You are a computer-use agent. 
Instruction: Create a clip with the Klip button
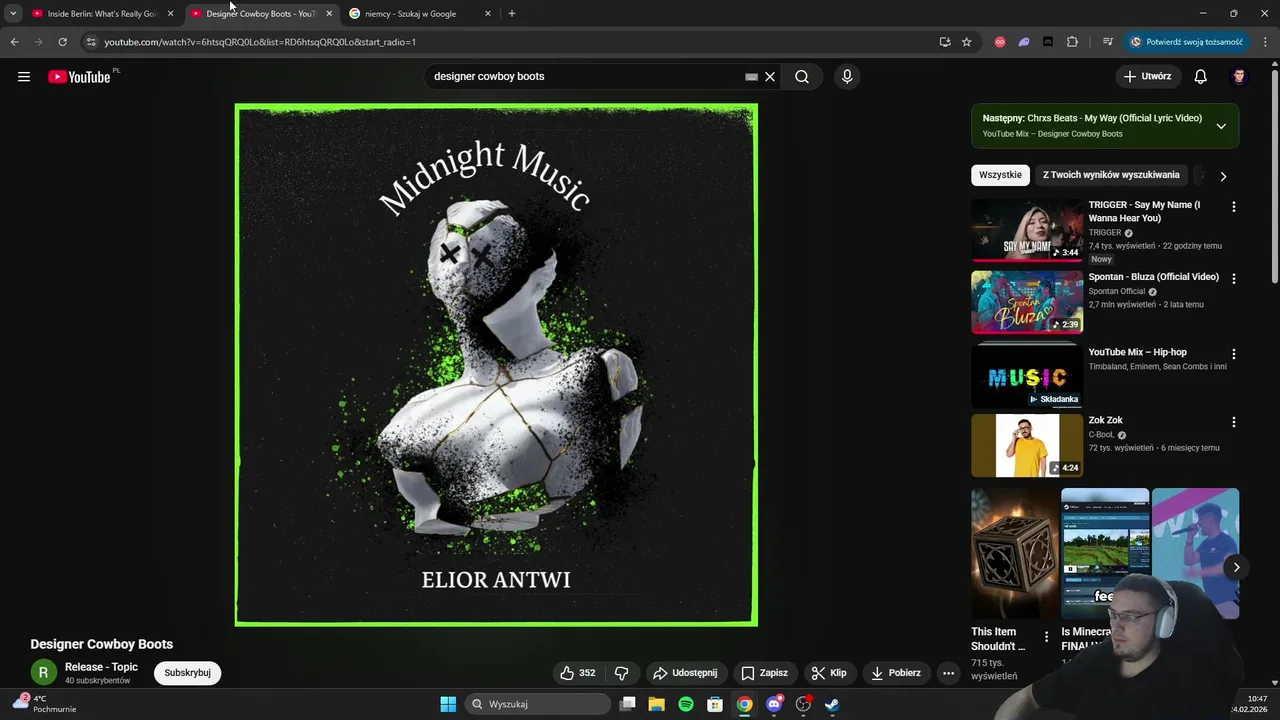point(829,673)
